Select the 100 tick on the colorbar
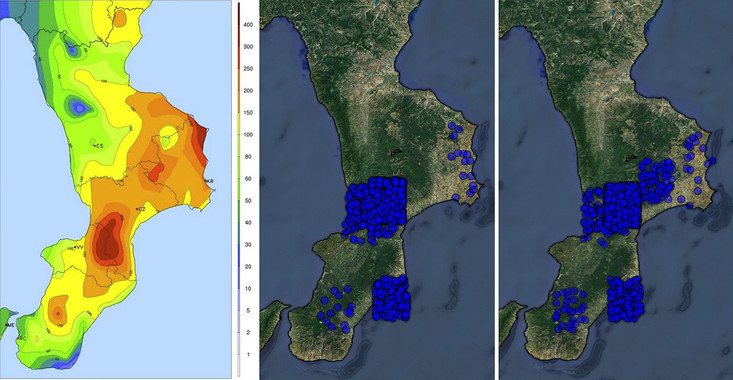This screenshot has height=380, width=733. [x=248, y=135]
